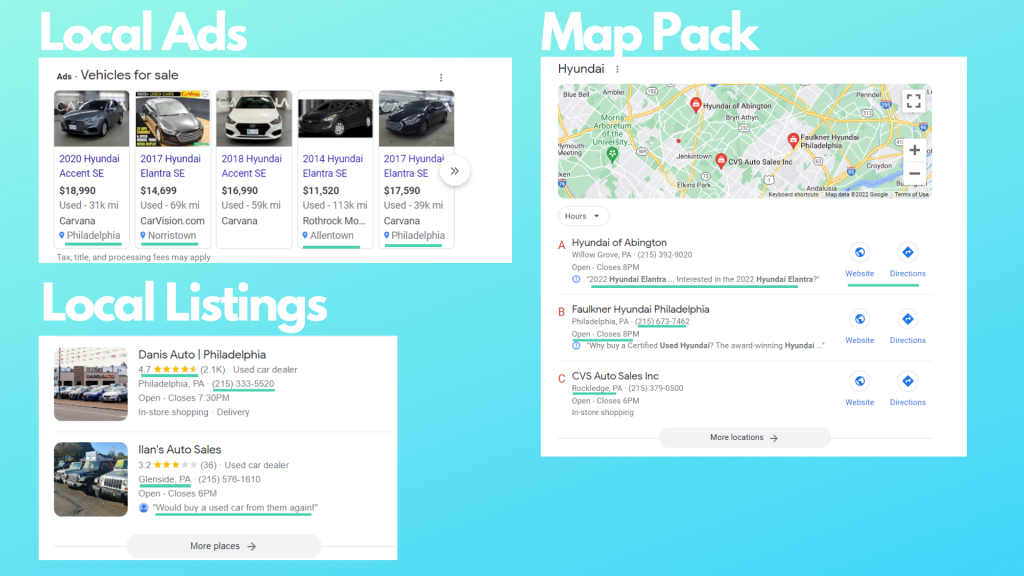Open the Website icon for CVS Auto Sales

point(859,381)
